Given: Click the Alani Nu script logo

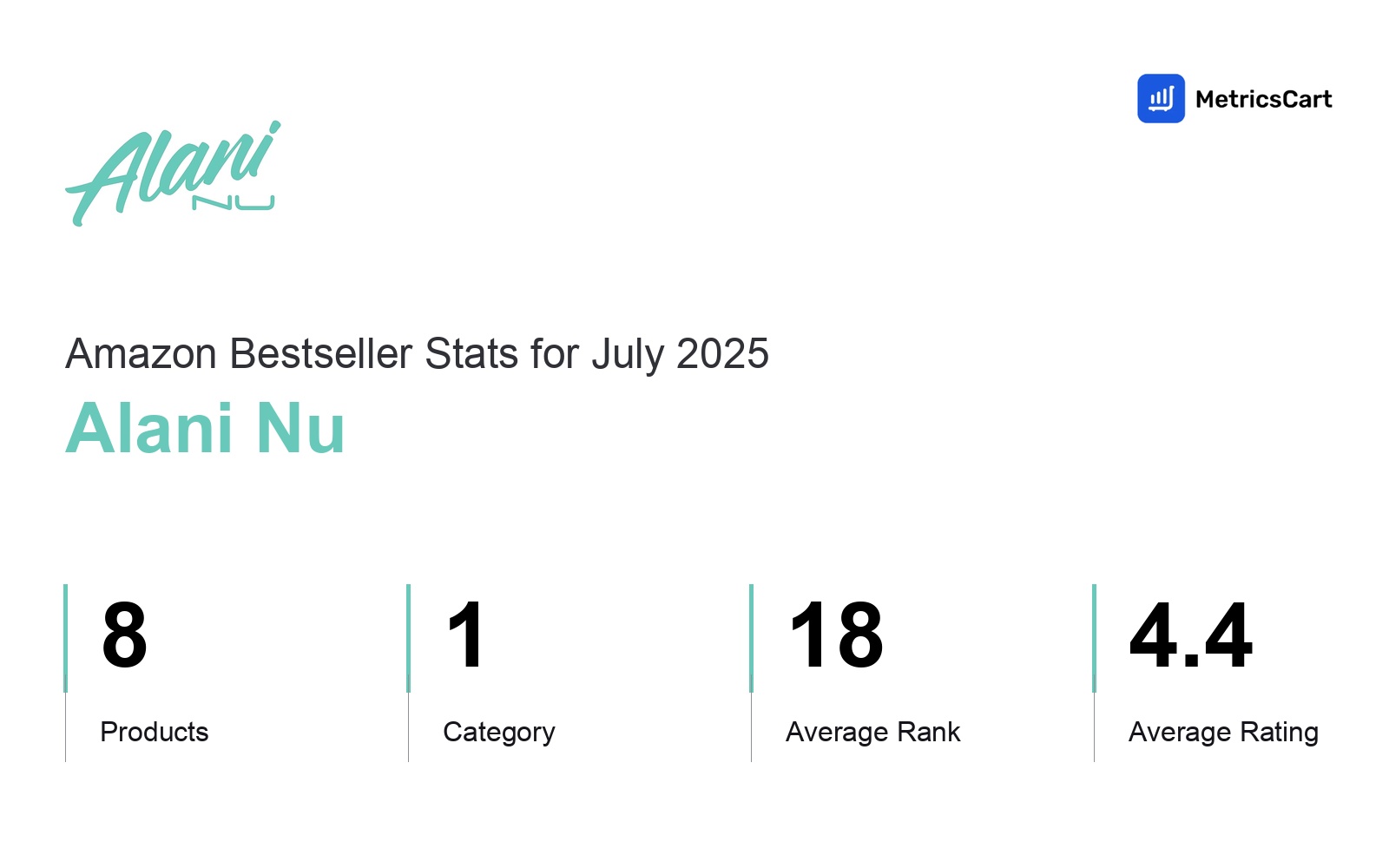Looking at the screenshot, I should pyautogui.click(x=173, y=174).
